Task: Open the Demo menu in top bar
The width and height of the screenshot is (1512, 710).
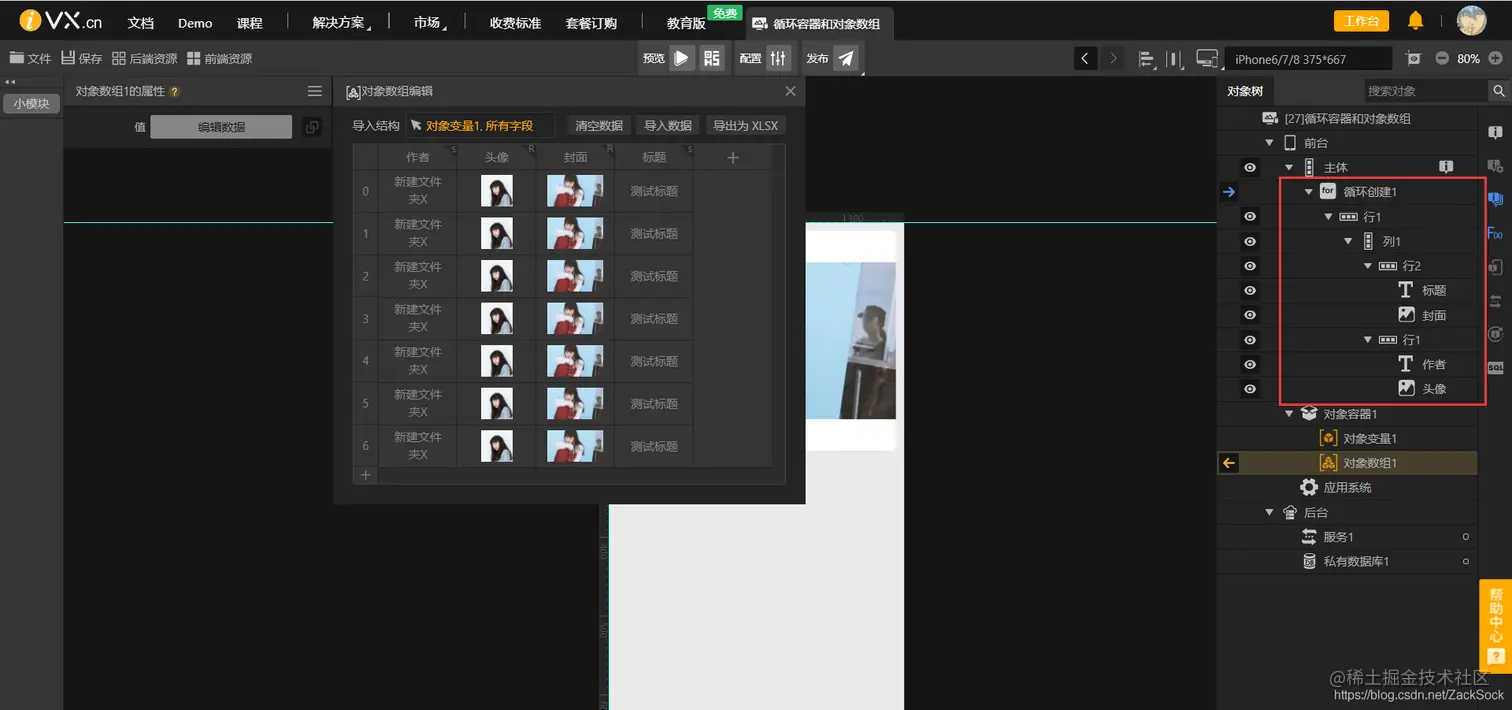Action: tap(195, 22)
